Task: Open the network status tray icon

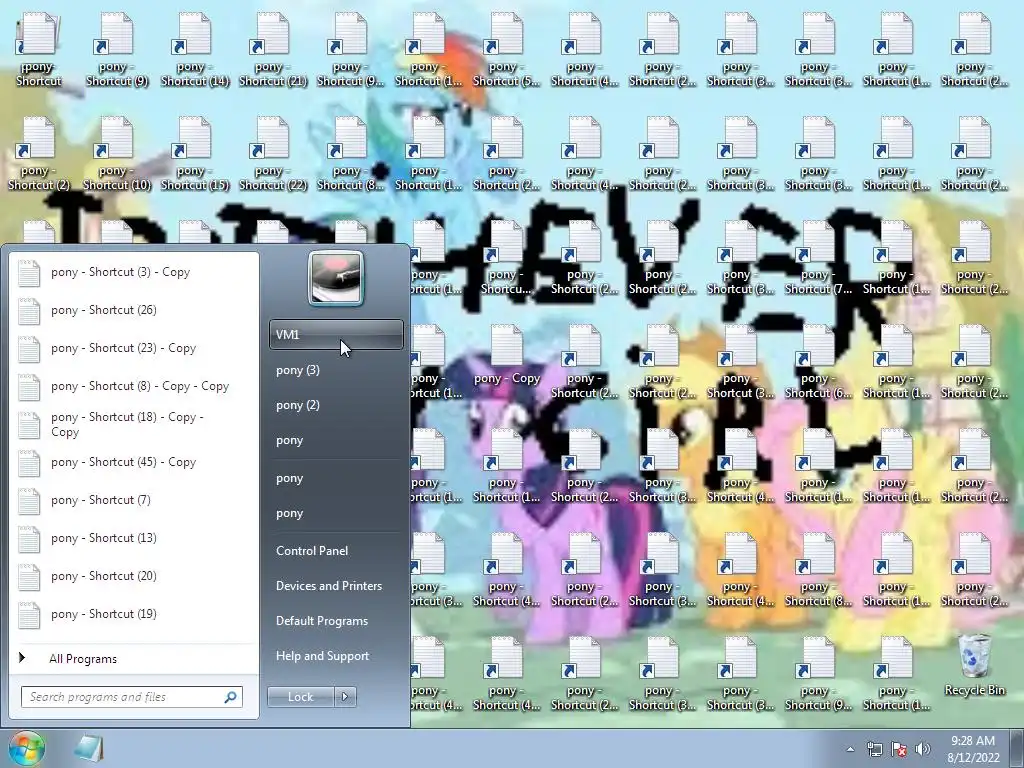Action: 874,749
